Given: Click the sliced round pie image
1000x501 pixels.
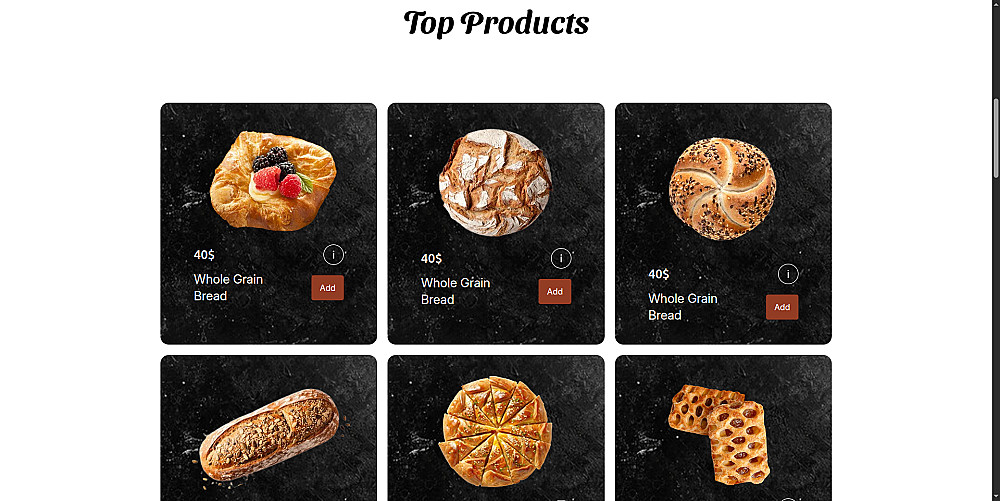Looking at the screenshot, I should coord(496,431).
